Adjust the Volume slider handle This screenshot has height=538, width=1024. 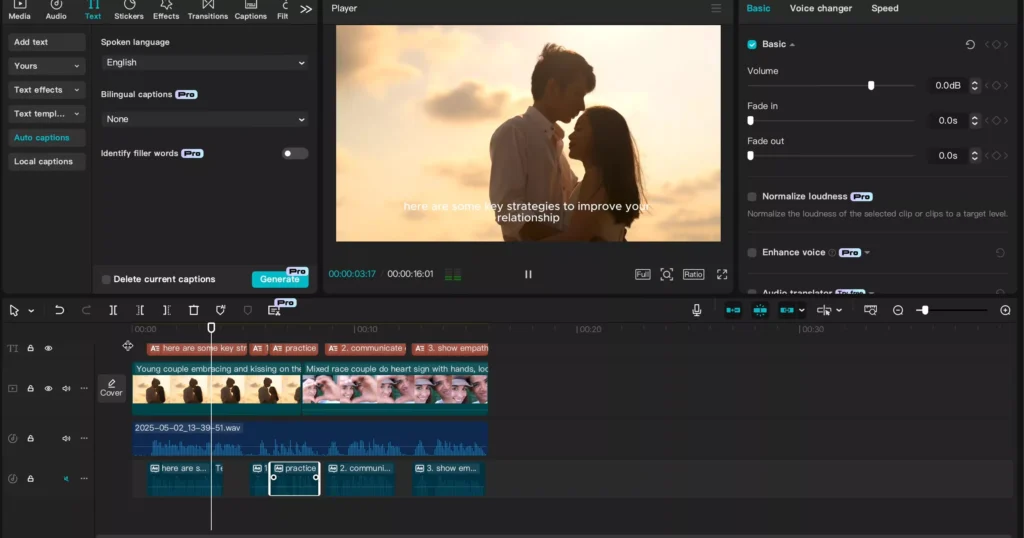tap(871, 86)
